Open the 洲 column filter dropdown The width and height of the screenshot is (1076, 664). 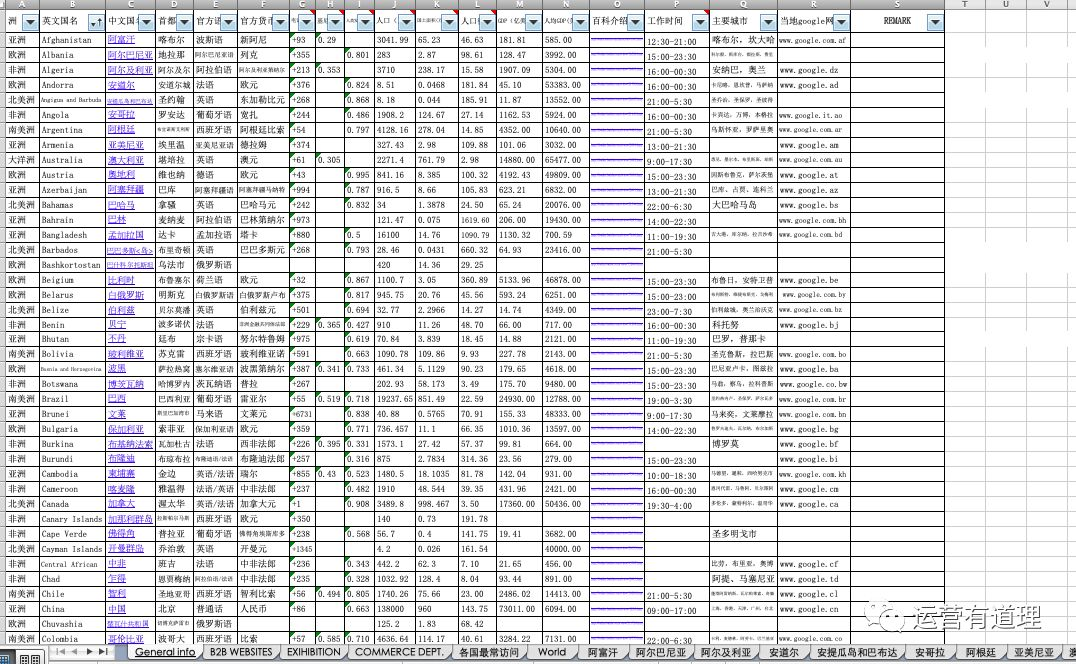[x=30, y=23]
